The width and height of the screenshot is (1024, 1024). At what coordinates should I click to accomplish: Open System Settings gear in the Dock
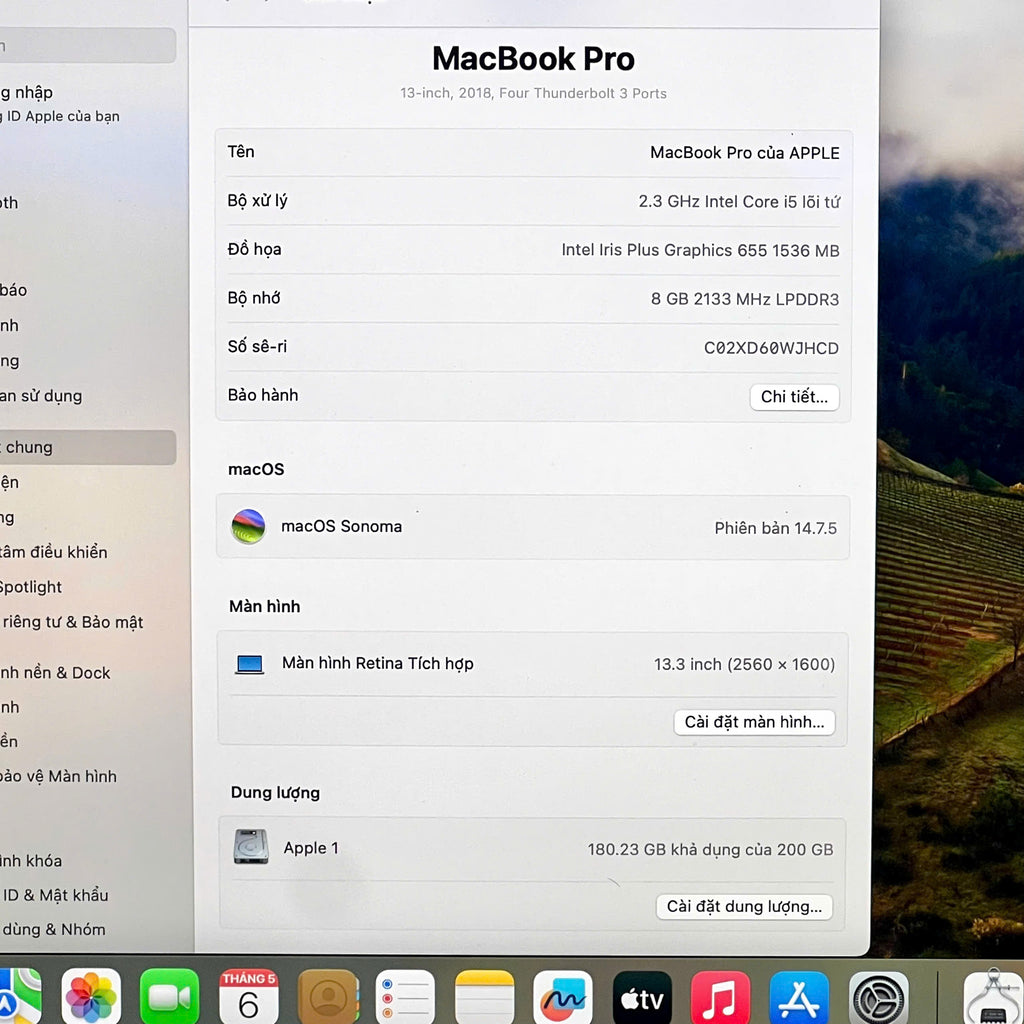coord(878,997)
